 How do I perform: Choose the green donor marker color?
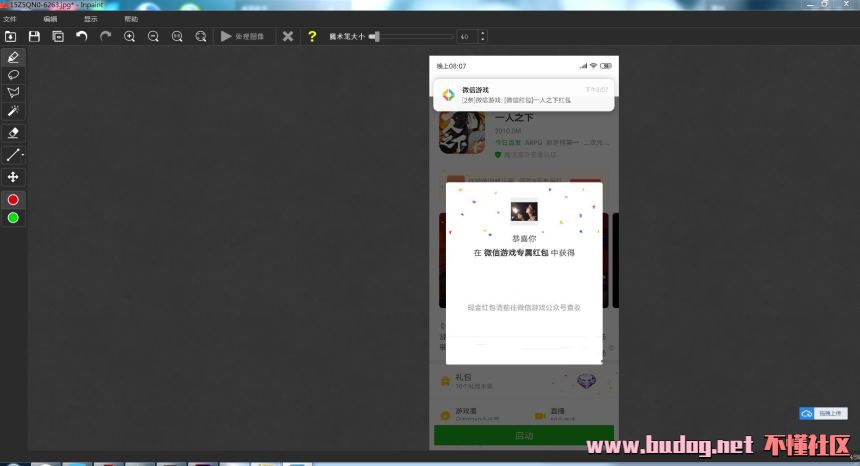(x=13, y=218)
